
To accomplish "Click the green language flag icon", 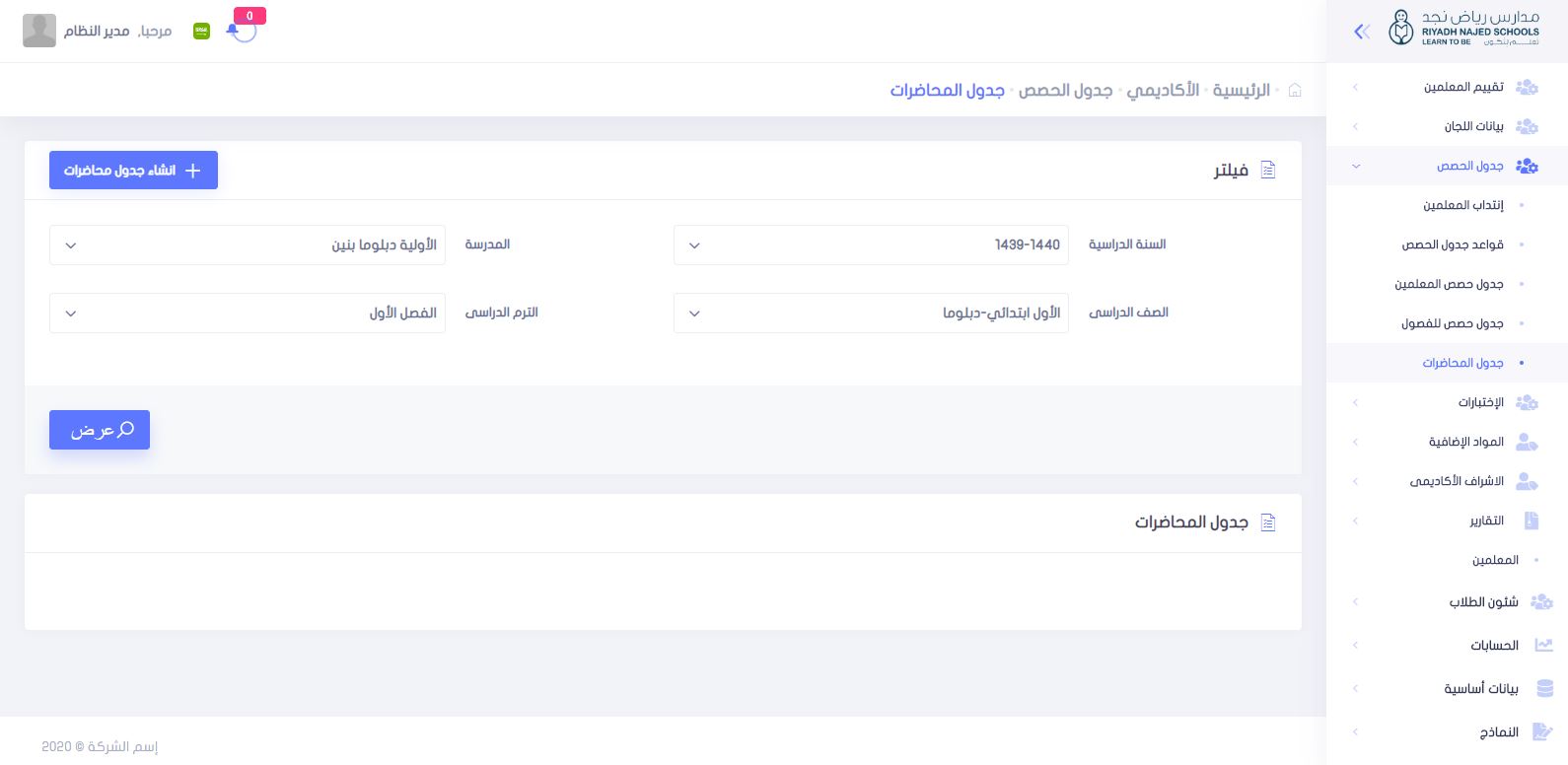I will click(201, 32).
